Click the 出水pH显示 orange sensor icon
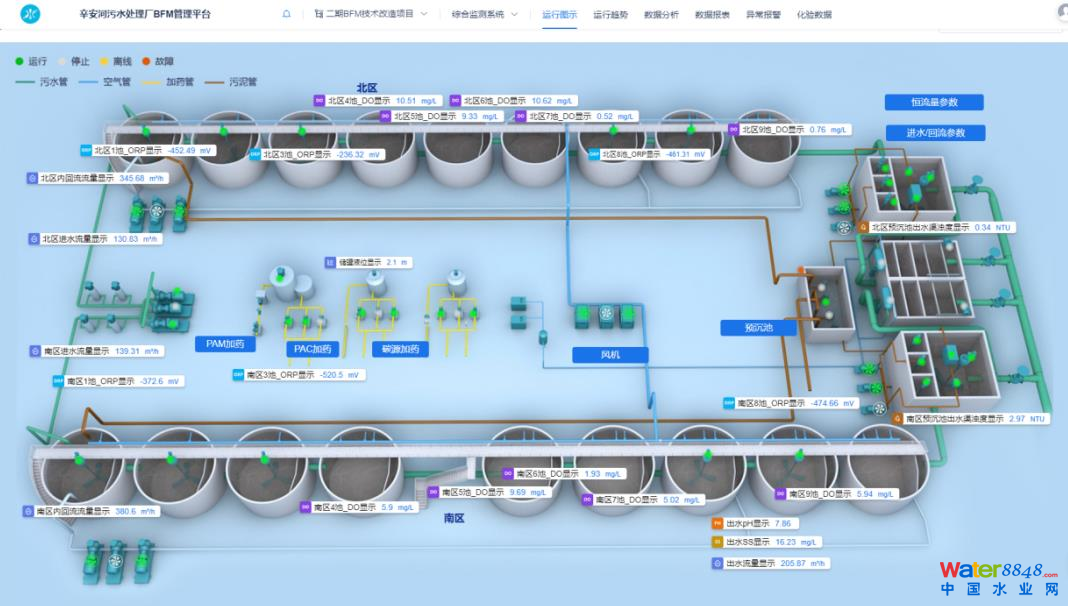 coord(717,523)
